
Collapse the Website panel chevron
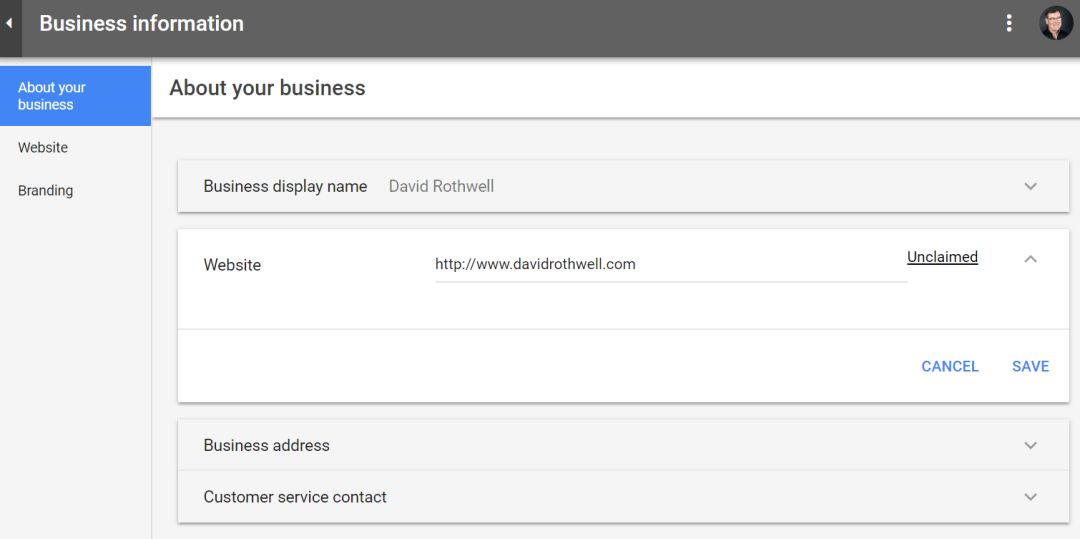[x=1030, y=259]
